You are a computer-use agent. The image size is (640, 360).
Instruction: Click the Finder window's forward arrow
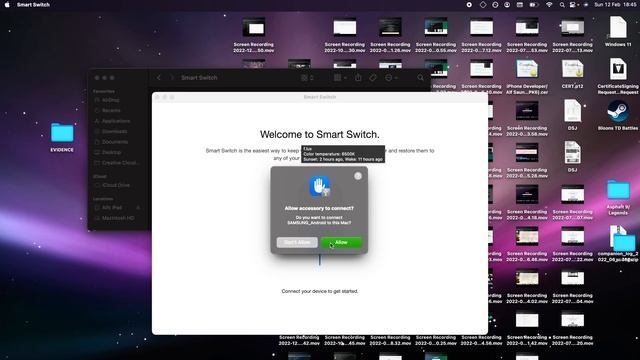[172, 78]
